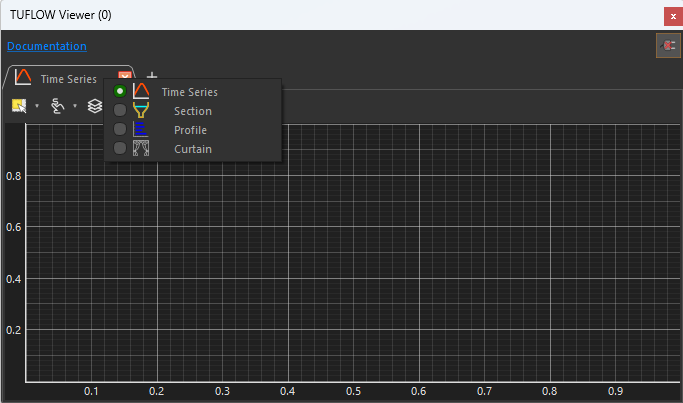683x403 pixels.
Task: Click the yellow Section funnel icon
Action: [x=141, y=111]
